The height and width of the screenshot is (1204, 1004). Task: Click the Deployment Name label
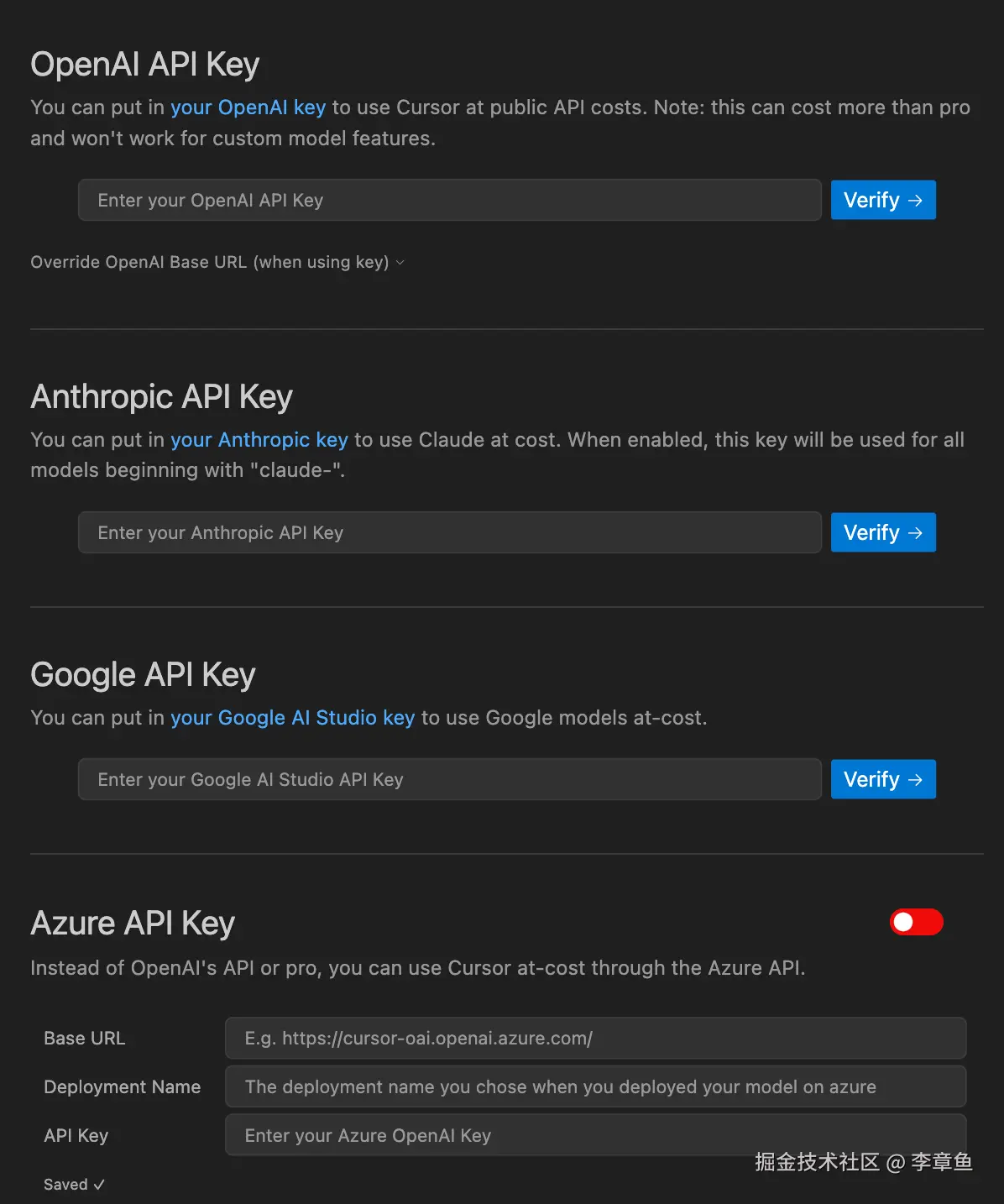122,1086
